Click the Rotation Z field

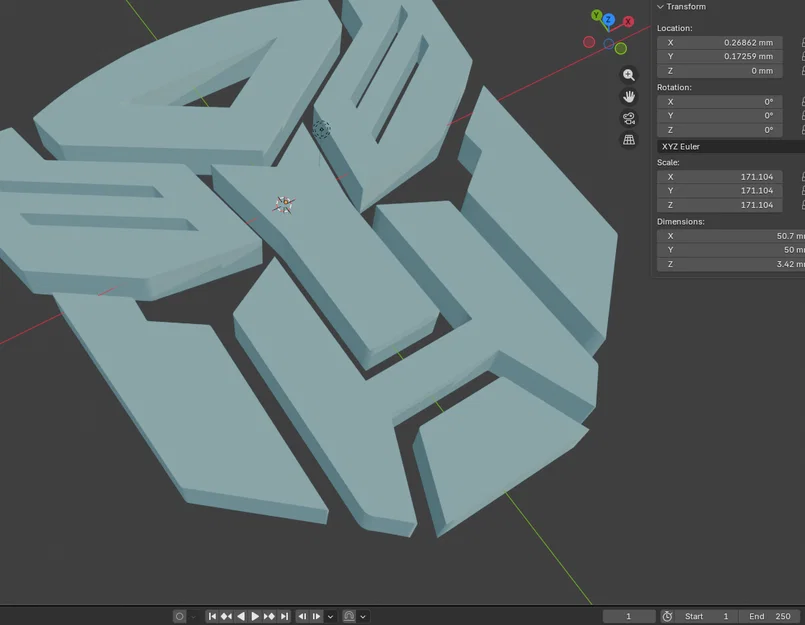(x=719, y=130)
